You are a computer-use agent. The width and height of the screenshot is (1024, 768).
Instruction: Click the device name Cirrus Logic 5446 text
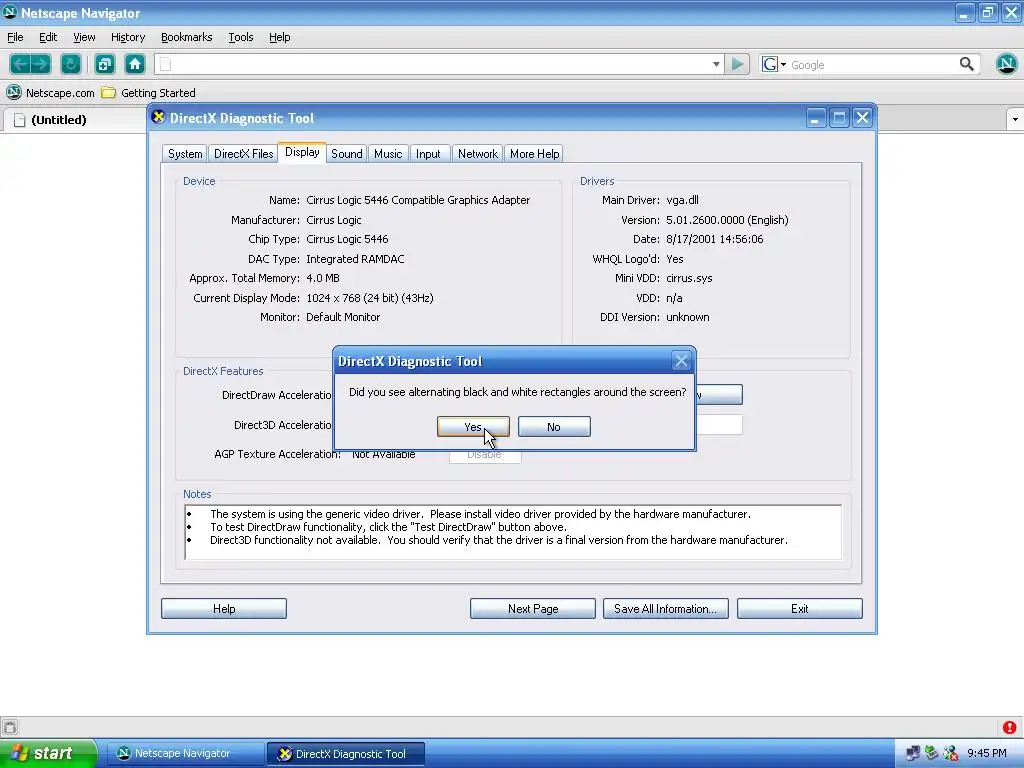[418, 200]
